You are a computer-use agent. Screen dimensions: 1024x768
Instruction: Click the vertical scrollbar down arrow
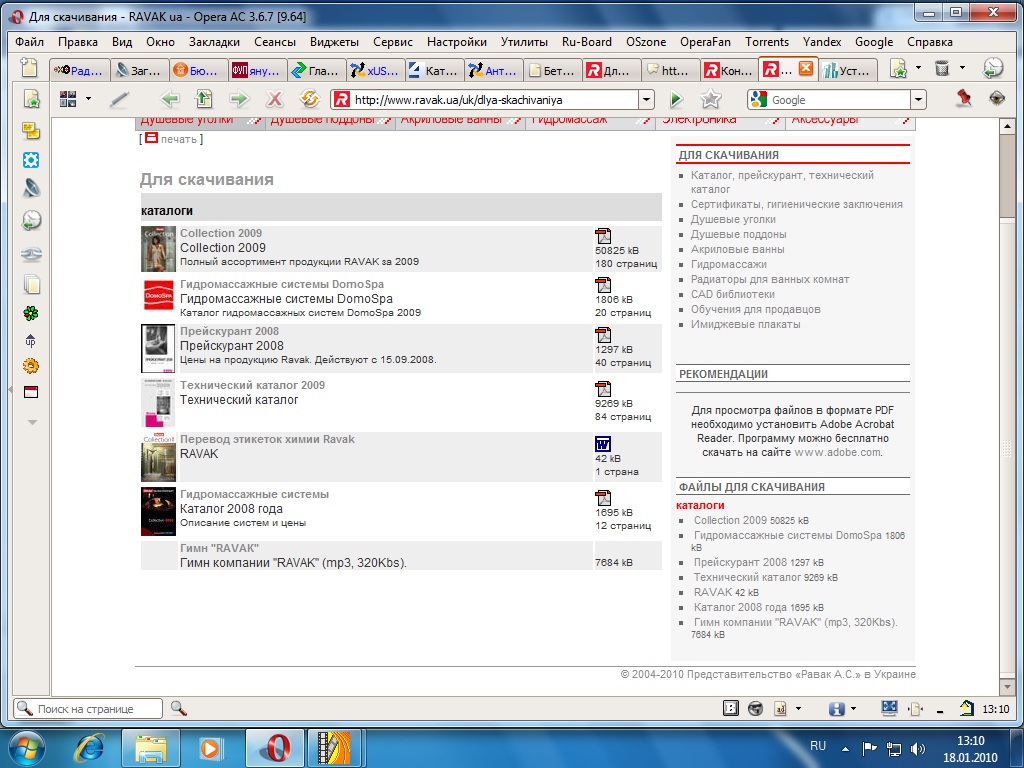coord(1006,688)
